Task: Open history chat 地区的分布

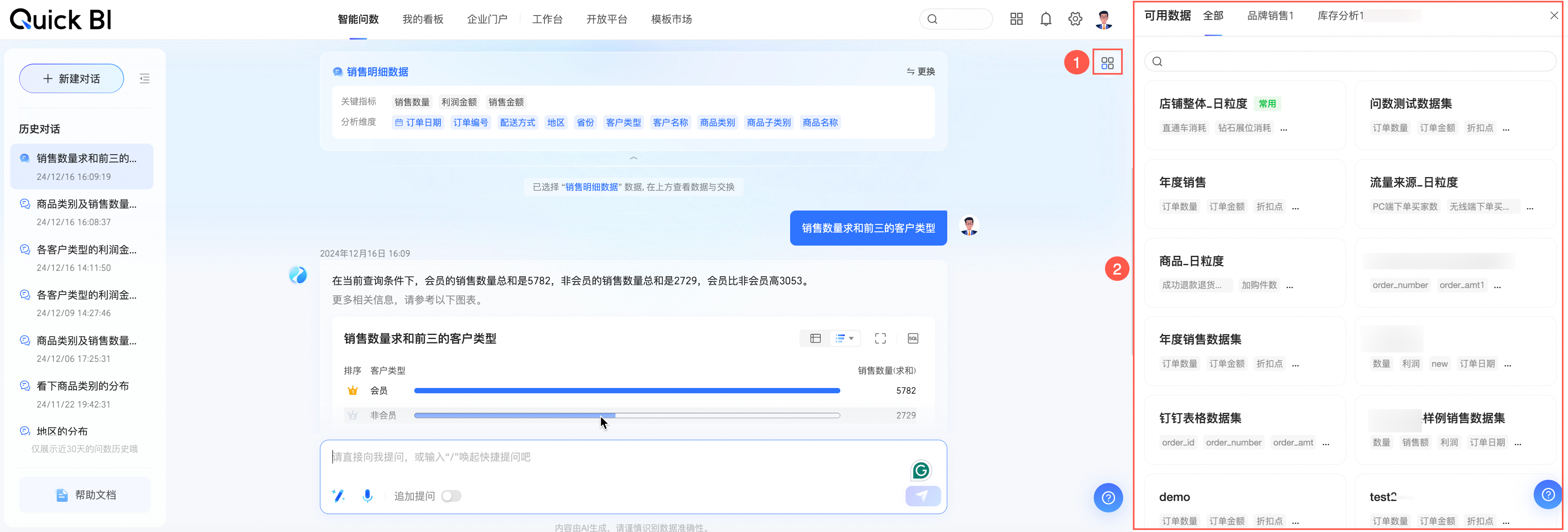Action: point(62,431)
